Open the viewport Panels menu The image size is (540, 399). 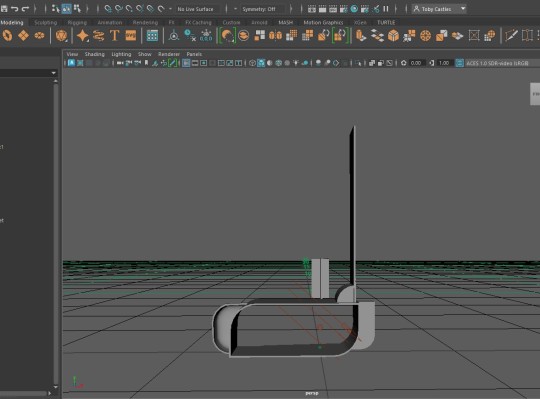194,54
